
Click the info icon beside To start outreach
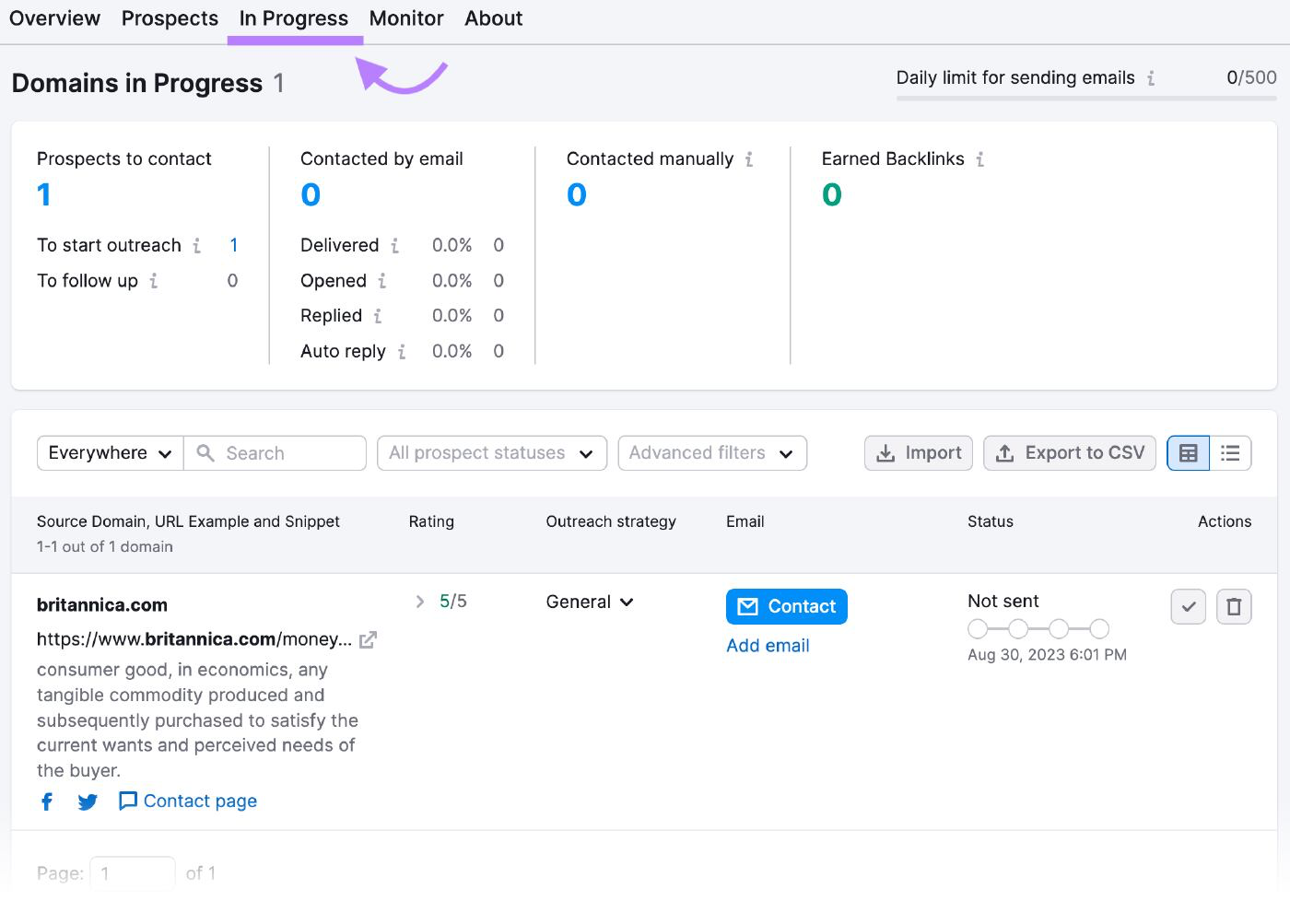pos(196,246)
